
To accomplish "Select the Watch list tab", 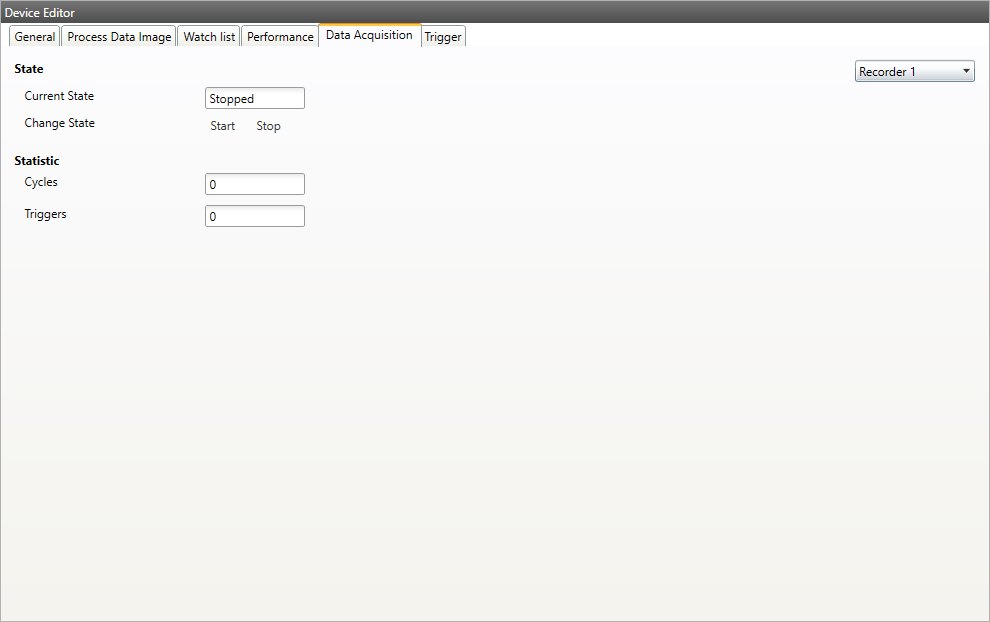I will pyautogui.click(x=208, y=36).
